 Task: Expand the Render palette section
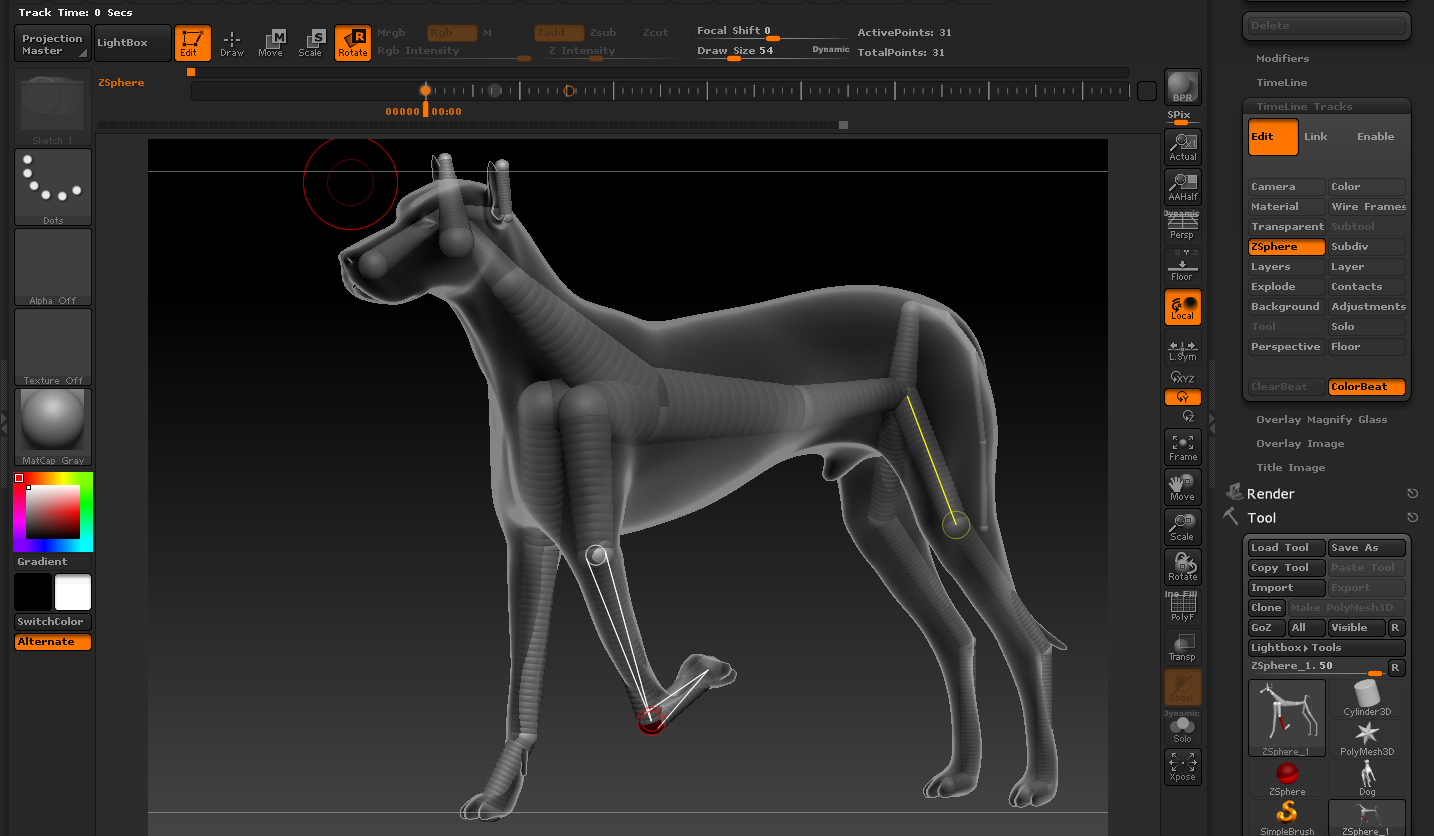(x=1270, y=494)
